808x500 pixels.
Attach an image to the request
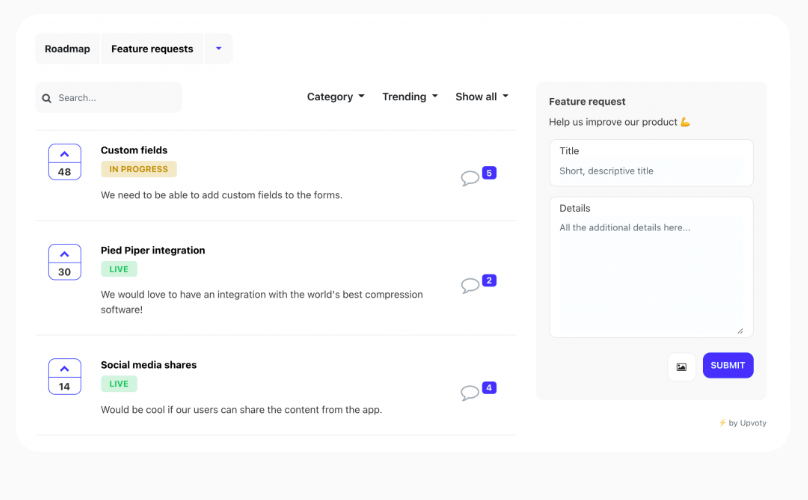[x=681, y=366]
